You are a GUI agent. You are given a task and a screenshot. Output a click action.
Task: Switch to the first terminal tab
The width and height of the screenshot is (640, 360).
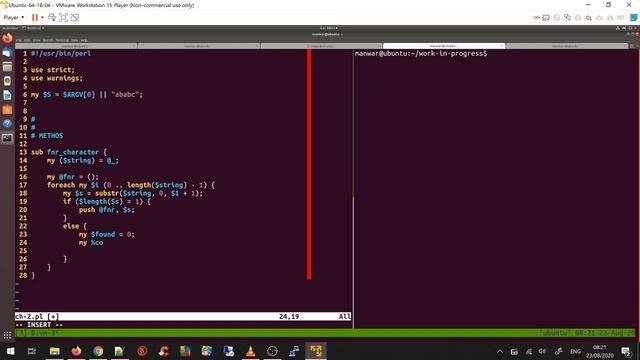[76, 46]
